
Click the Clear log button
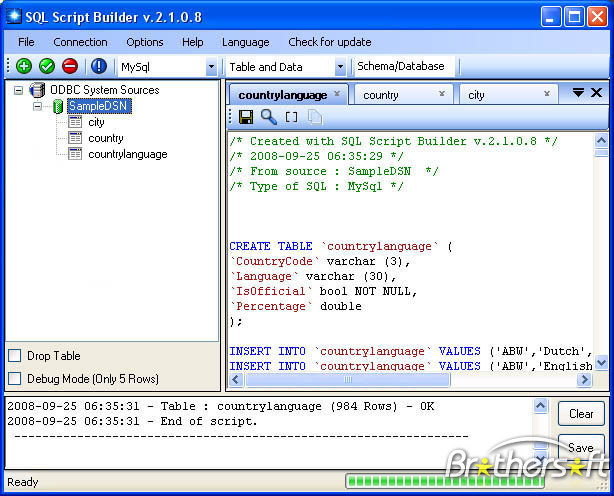pyautogui.click(x=581, y=414)
